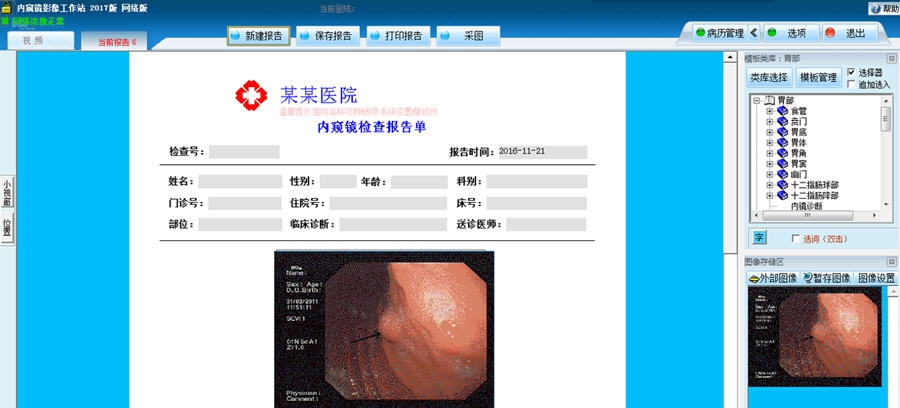Collapse the 胃部 root tree node
This screenshot has width=900, height=408.
tap(756, 100)
